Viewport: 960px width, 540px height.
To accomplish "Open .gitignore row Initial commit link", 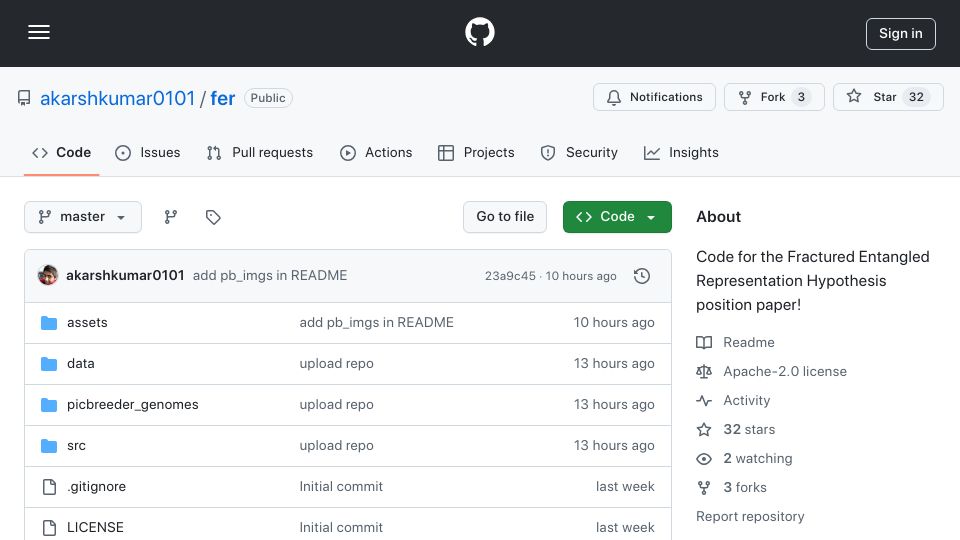I will point(341,487).
